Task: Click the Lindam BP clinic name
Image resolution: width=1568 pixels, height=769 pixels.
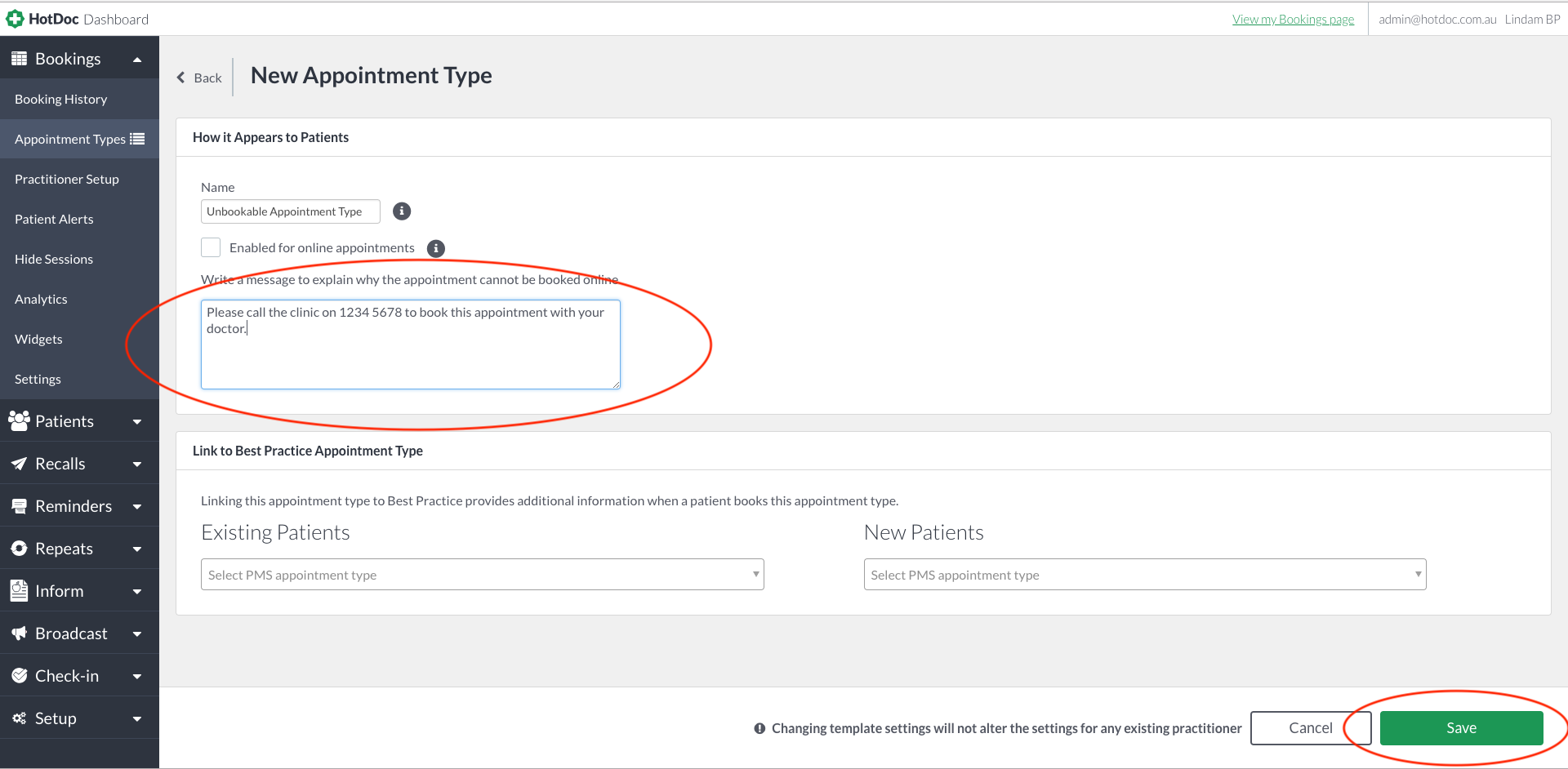Action: coord(1532,19)
